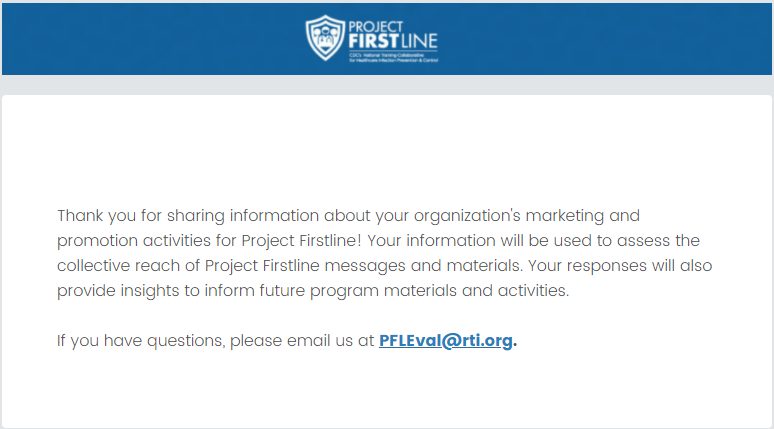This screenshot has height=429, width=774.
Task: Click the Project Firstline shield logo icon
Action: [325, 36]
